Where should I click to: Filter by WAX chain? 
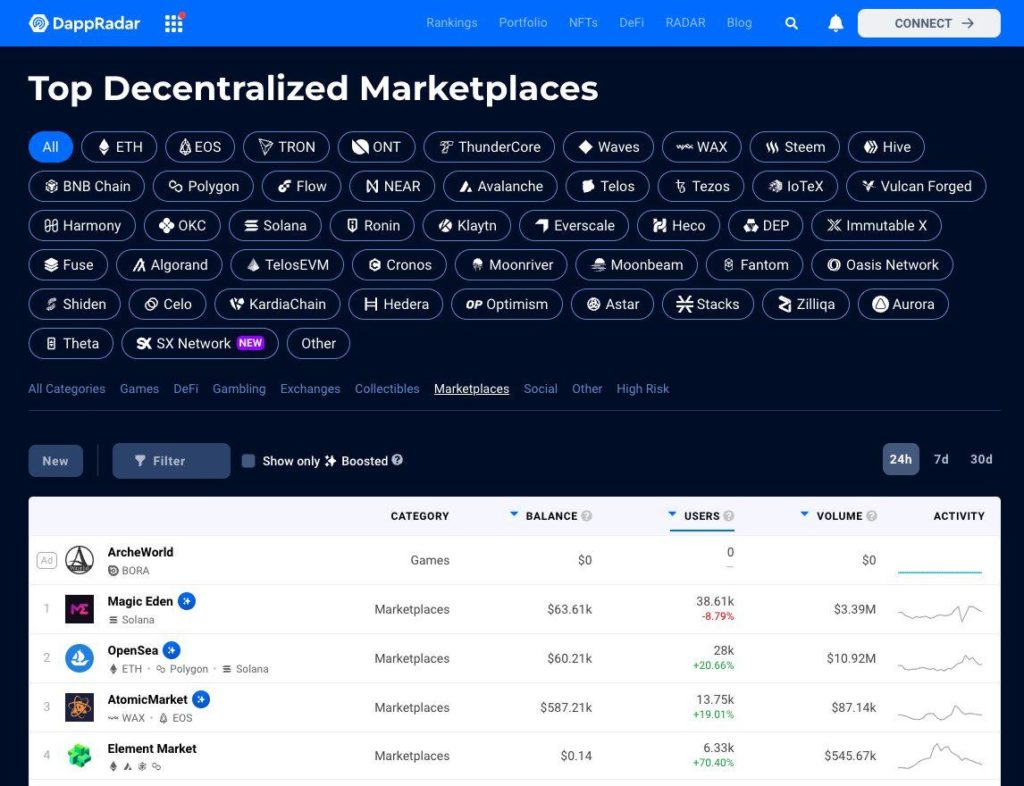pyautogui.click(x=701, y=147)
